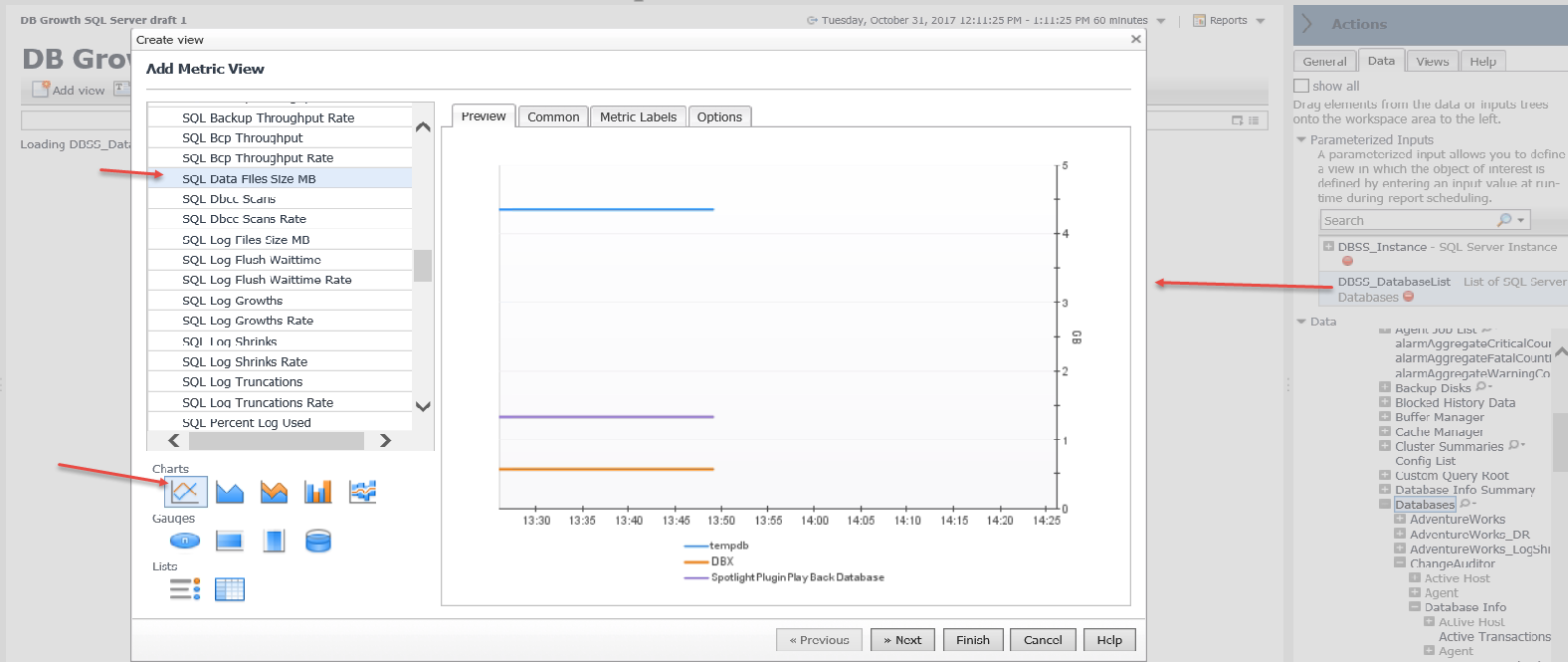The height and width of the screenshot is (662, 1568).
Task: Open the Options tab
Action: [719, 117]
